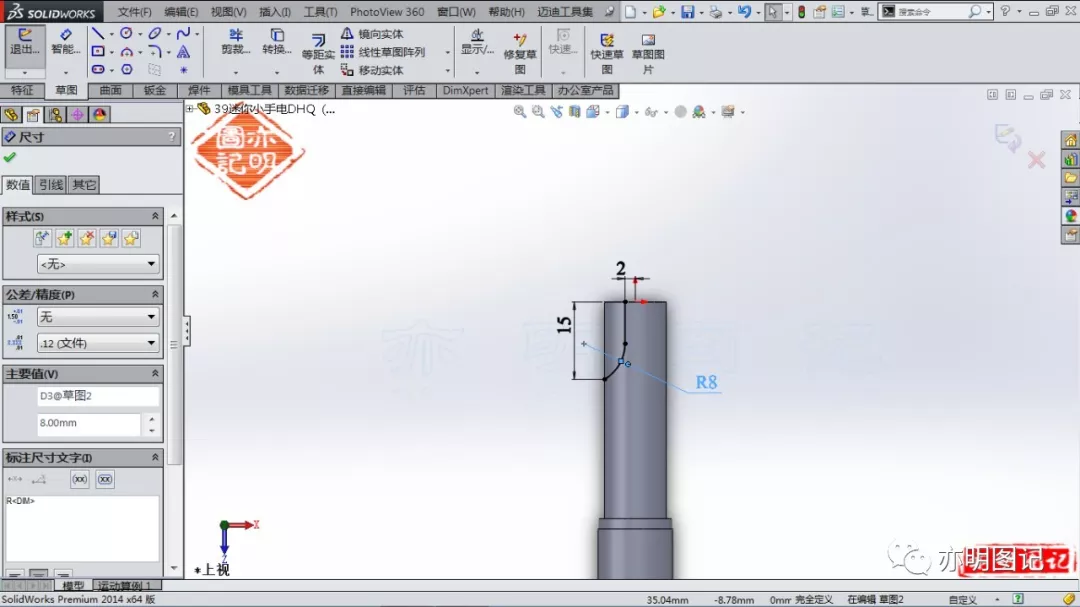Collapse the 主要值 section
The width and height of the screenshot is (1080, 607).
click(x=155, y=373)
